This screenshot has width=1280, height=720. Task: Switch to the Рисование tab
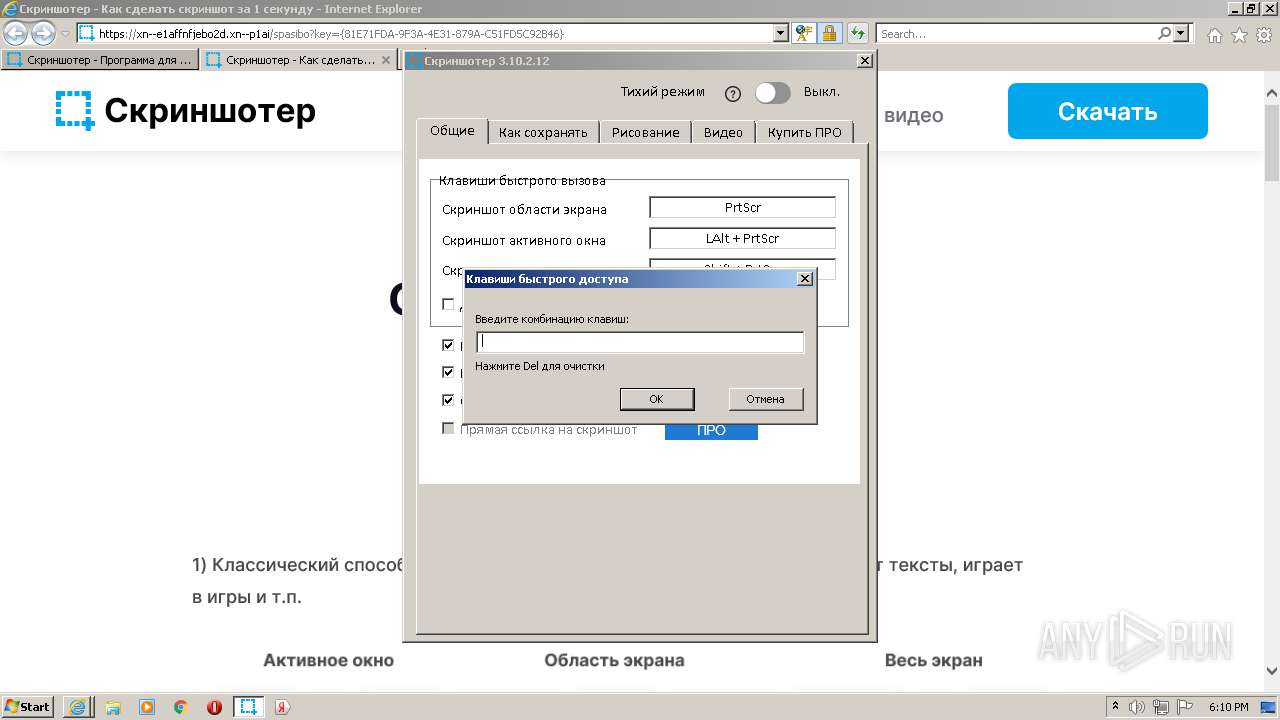point(645,132)
